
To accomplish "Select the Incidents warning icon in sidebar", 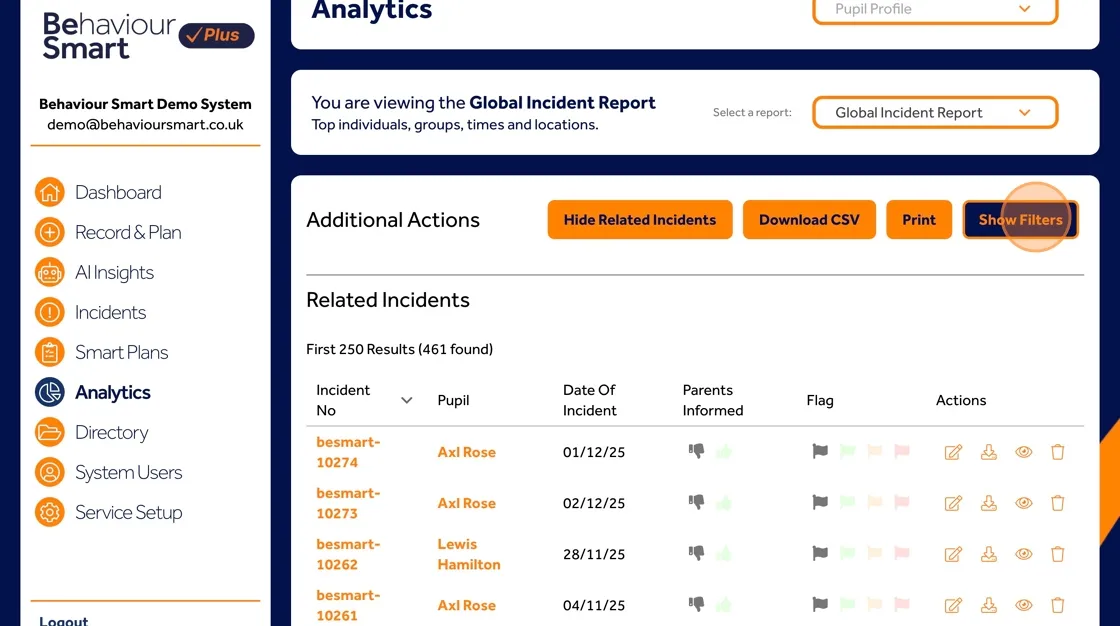I will [49, 312].
